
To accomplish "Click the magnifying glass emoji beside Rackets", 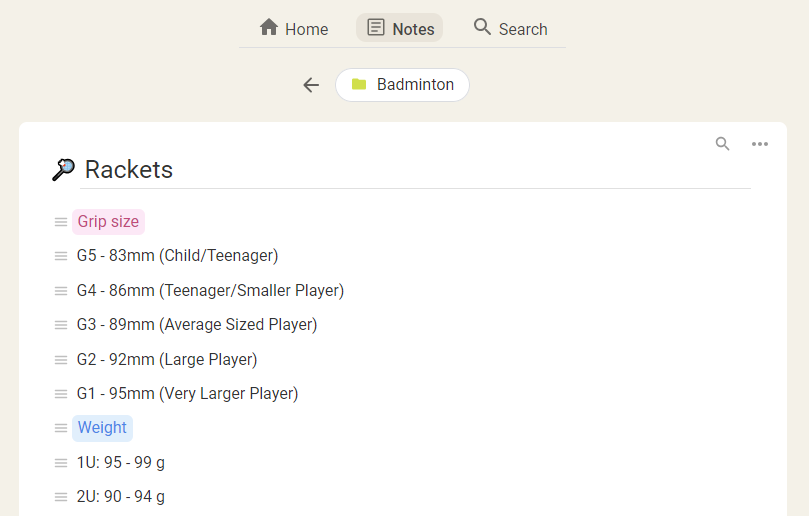I will [63, 170].
